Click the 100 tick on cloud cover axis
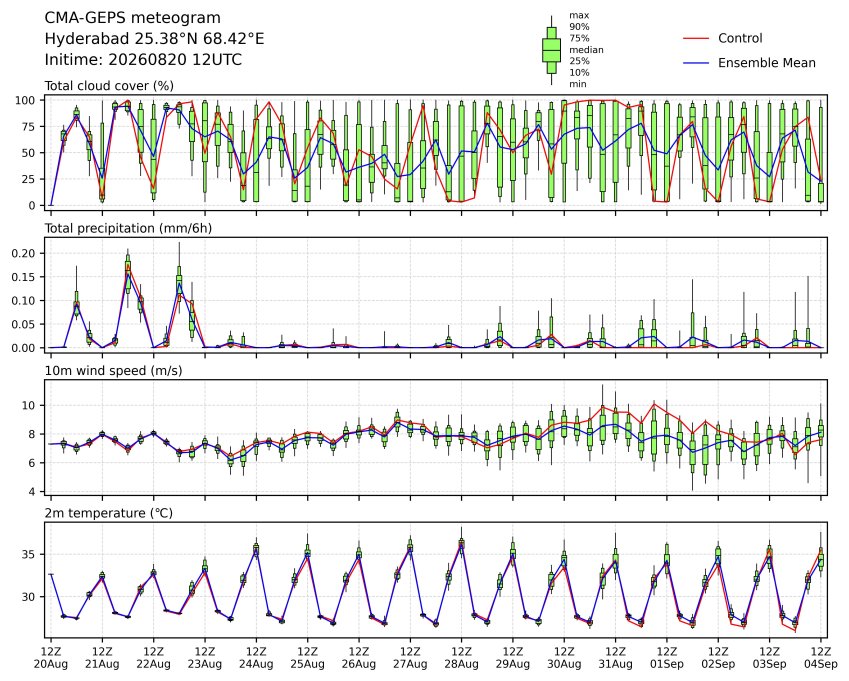The height and width of the screenshot is (681, 849). (25, 100)
